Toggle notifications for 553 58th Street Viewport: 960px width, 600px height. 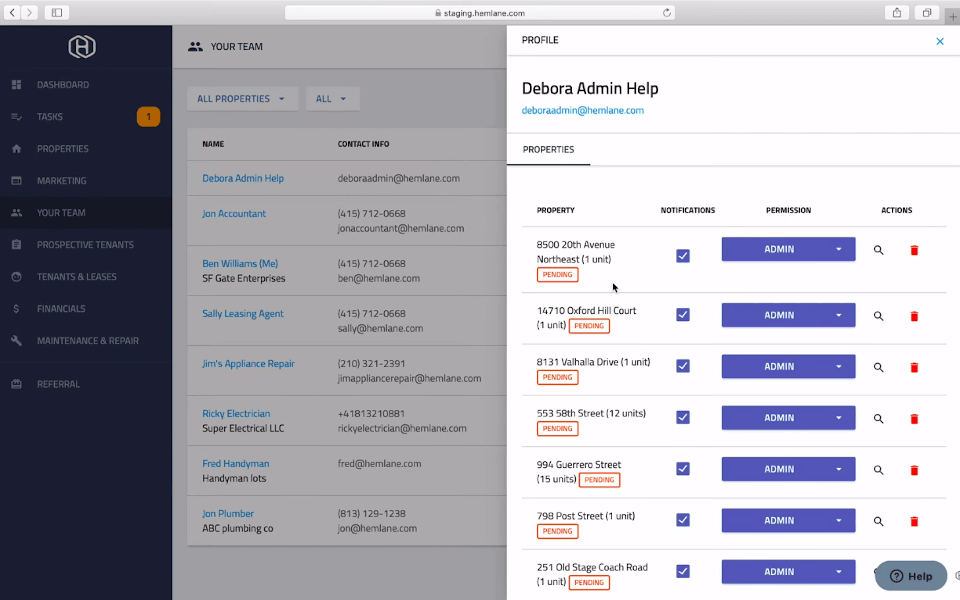(x=683, y=418)
